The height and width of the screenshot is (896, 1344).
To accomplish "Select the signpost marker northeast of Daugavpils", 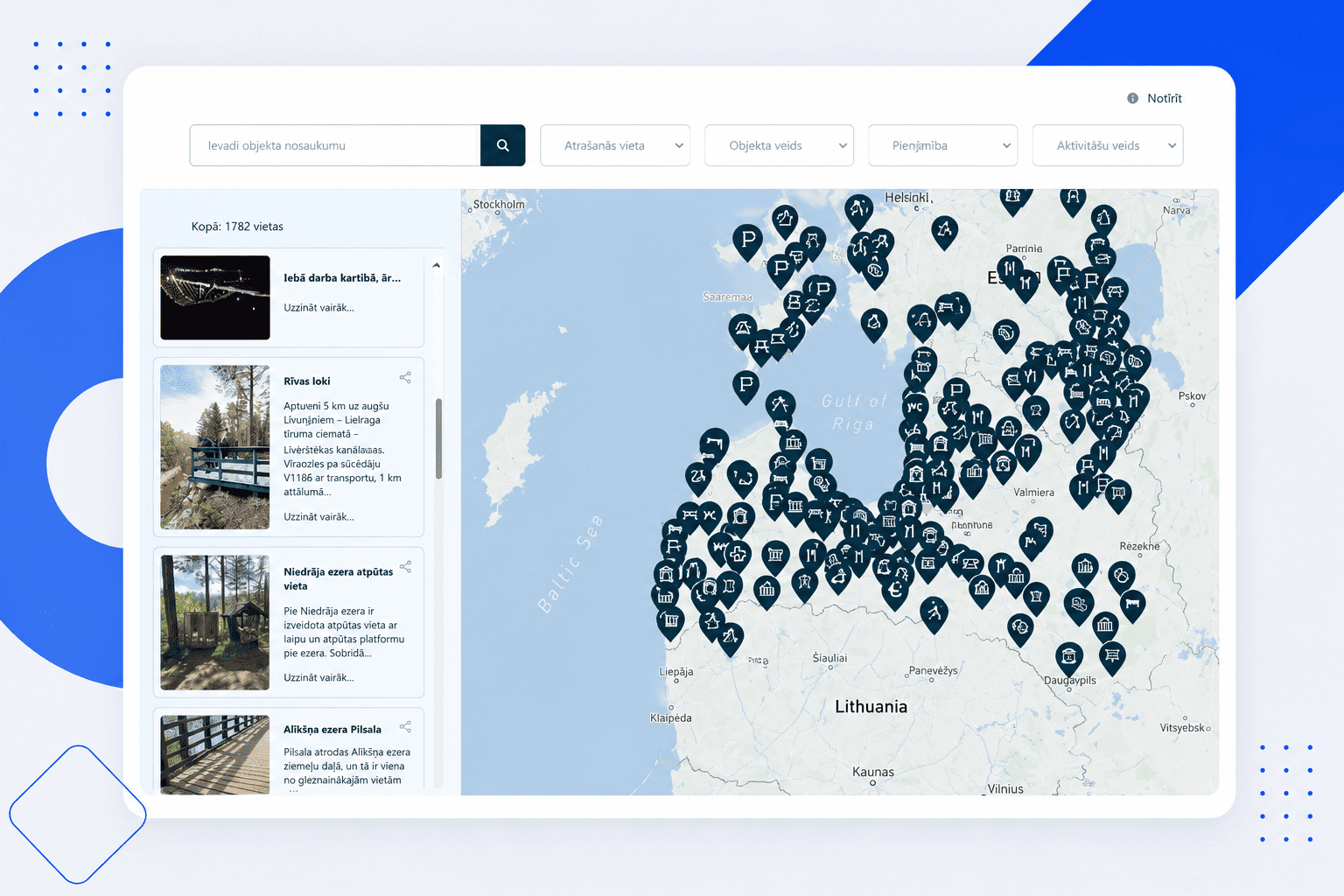I will pyautogui.click(x=1112, y=656).
